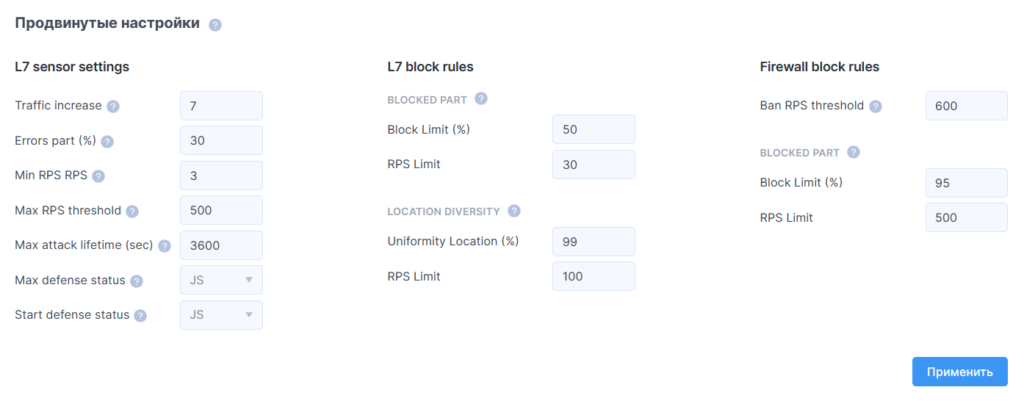Image resolution: width=1024 pixels, height=401 pixels.
Task: Click Location Diversity help icon
Action: pyautogui.click(x=514, y=211)
